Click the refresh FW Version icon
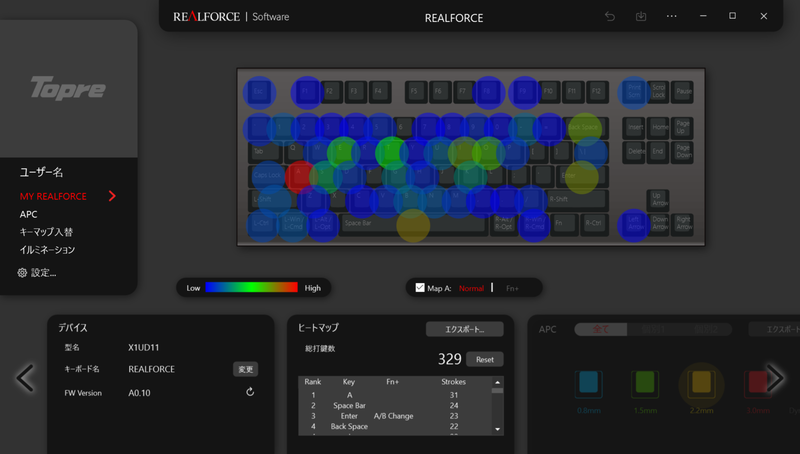This screenshot has height=454, width=800. coord(250,392)
